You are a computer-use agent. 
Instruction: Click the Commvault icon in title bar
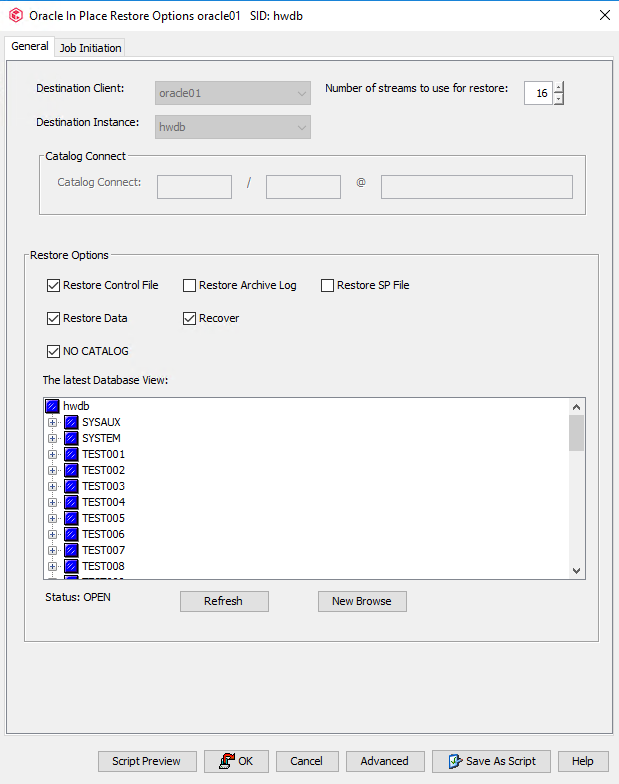click(15, 15)
